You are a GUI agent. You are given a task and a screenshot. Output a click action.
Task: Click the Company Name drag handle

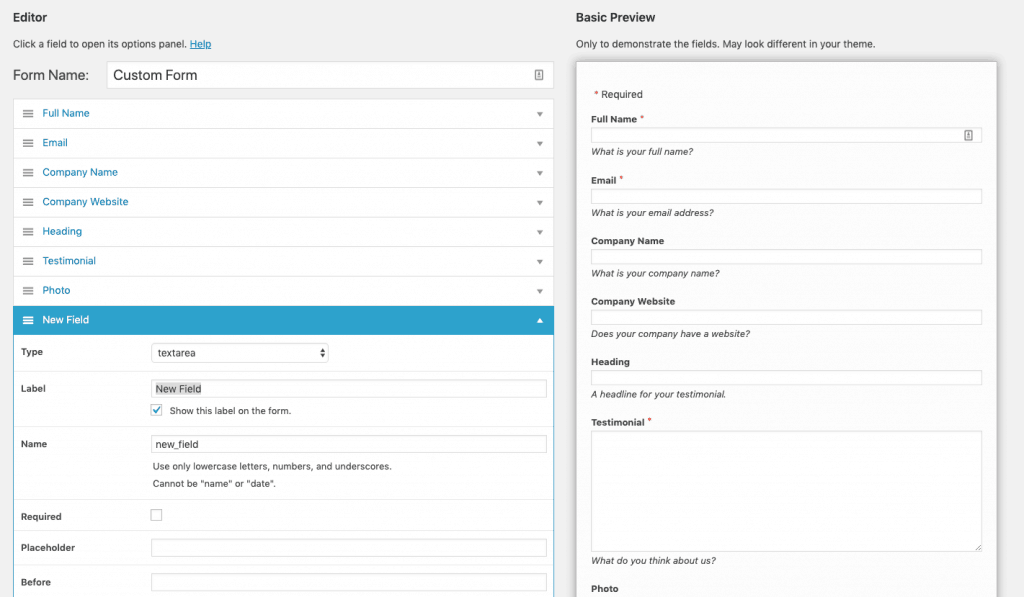point(26,172)
